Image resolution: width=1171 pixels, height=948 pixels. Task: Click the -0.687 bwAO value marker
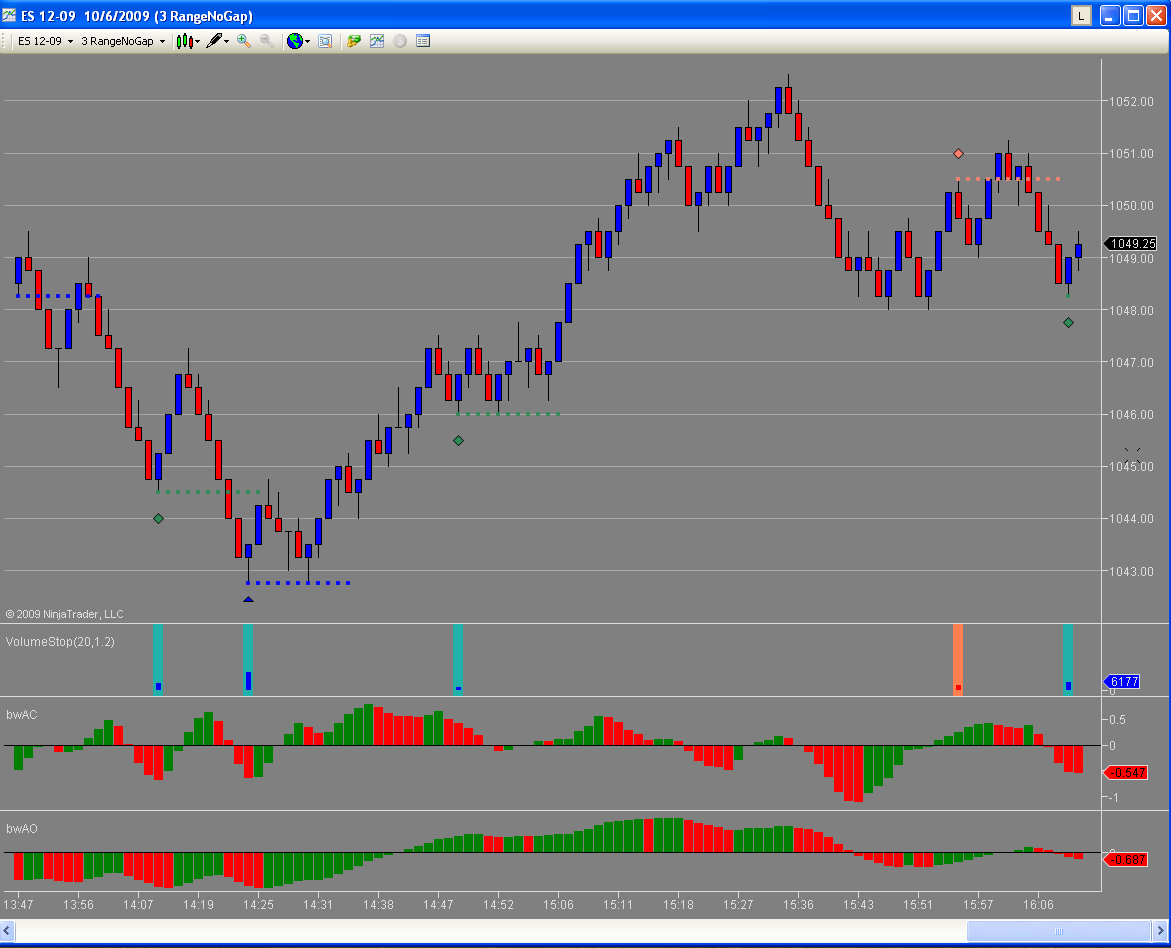pos(1125,860)
